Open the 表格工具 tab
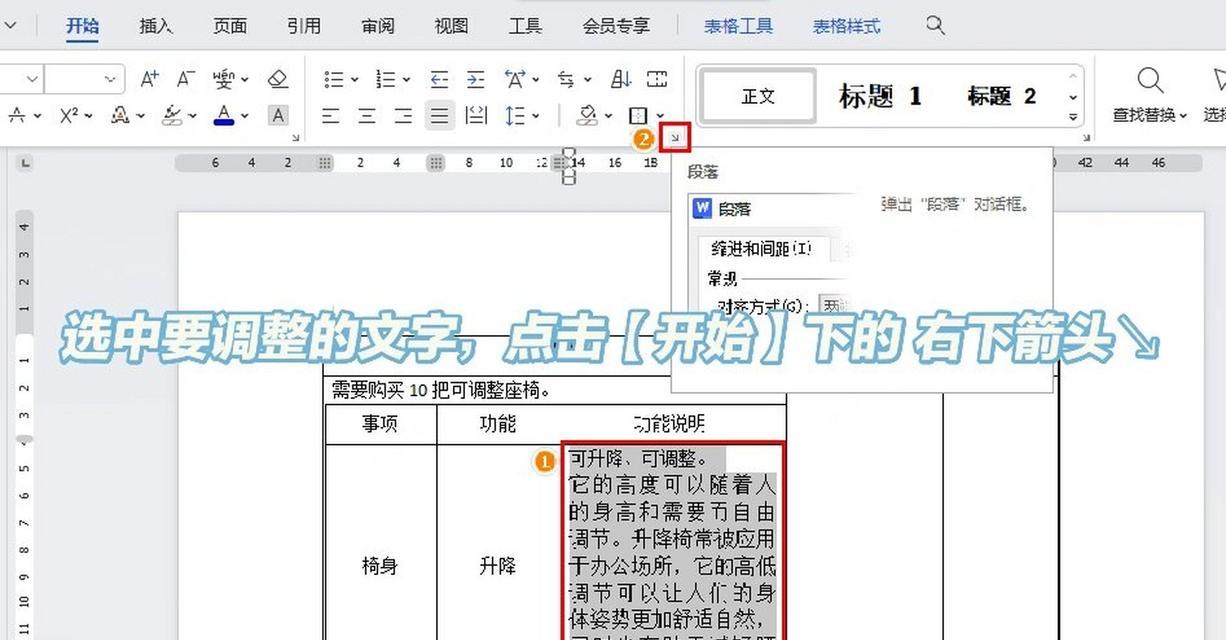 tap(738, 26)
